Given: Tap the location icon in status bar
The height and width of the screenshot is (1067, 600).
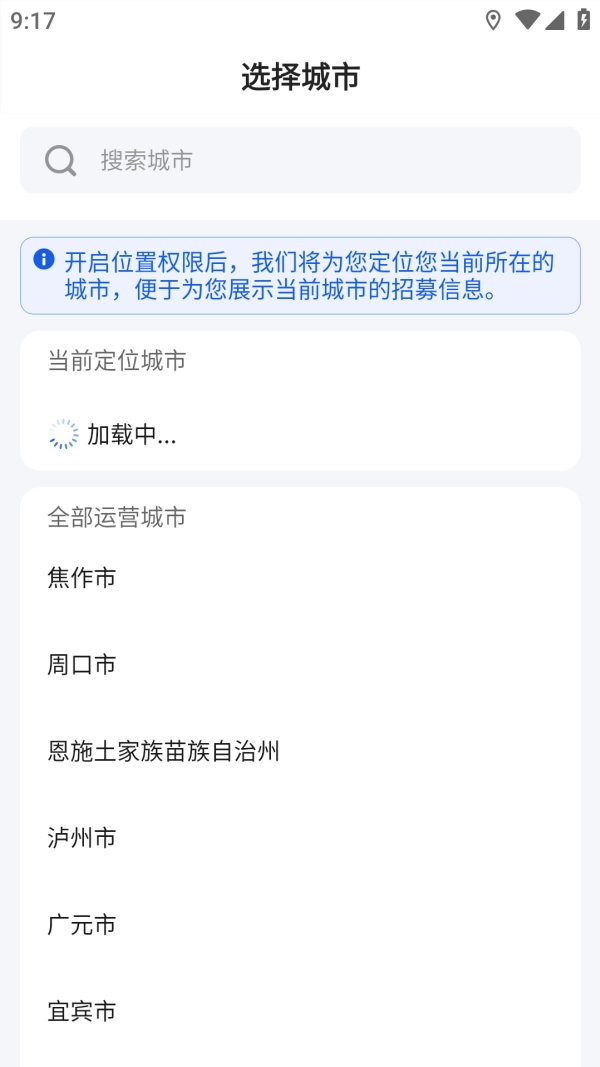Looking at the screenshot, I should (x=493, y=20).
